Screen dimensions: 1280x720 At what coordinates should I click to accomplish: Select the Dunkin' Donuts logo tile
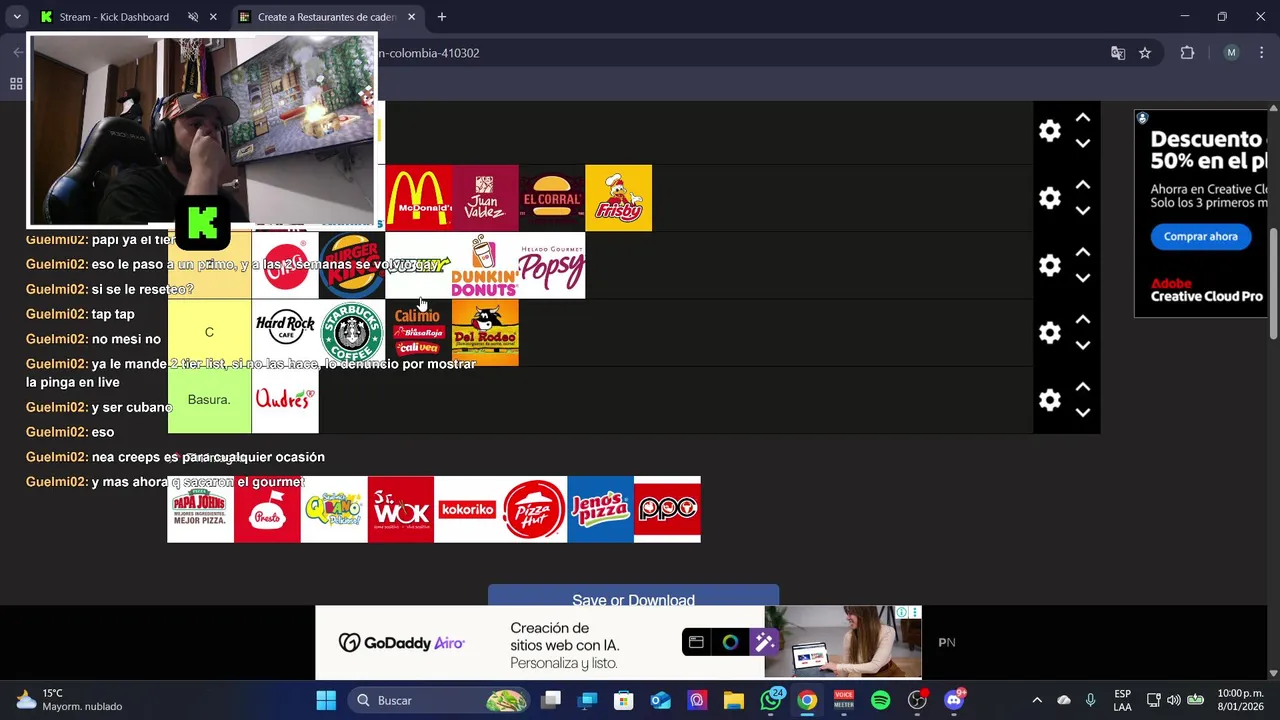pyautogui.click(x=485, y=265)
